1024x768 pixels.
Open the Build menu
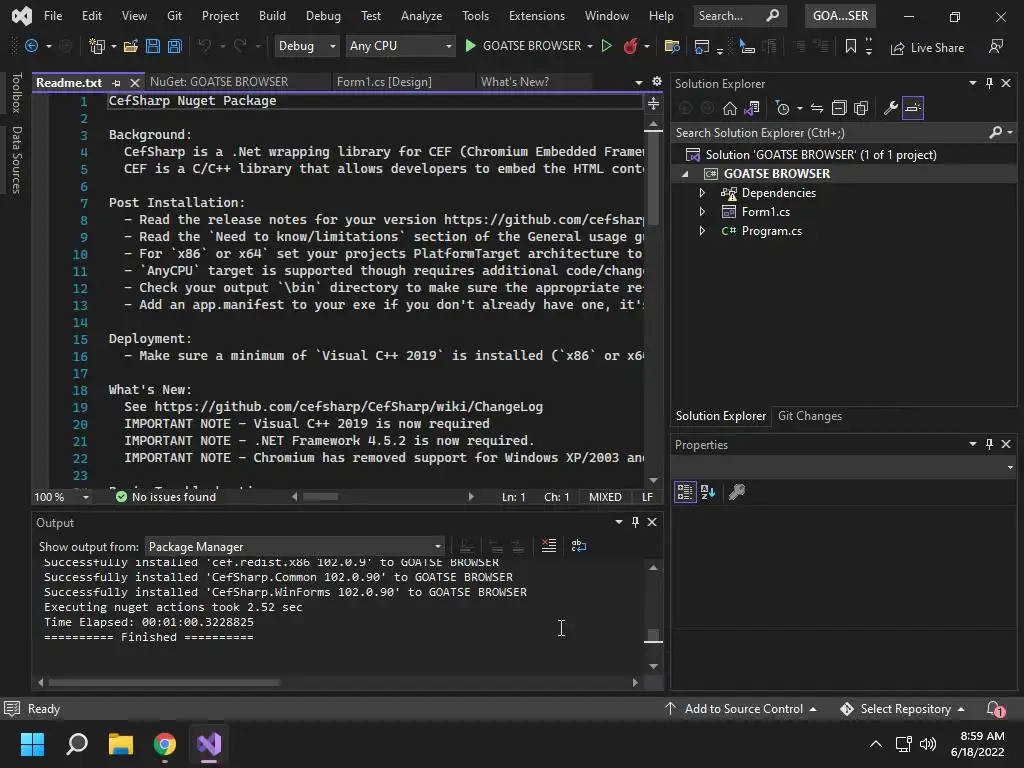click(272, 16)
